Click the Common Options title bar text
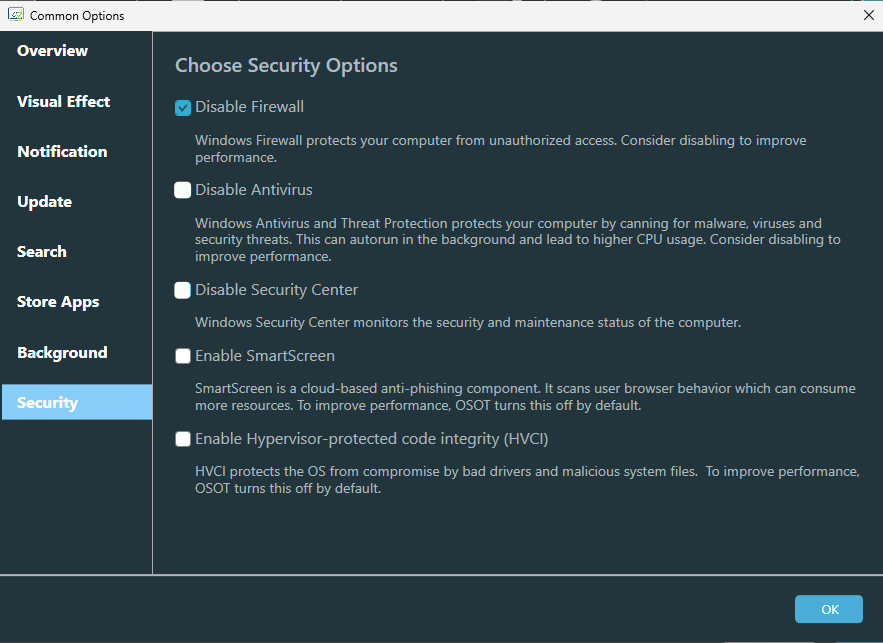The image size is (883, 643). pos(78,16)
